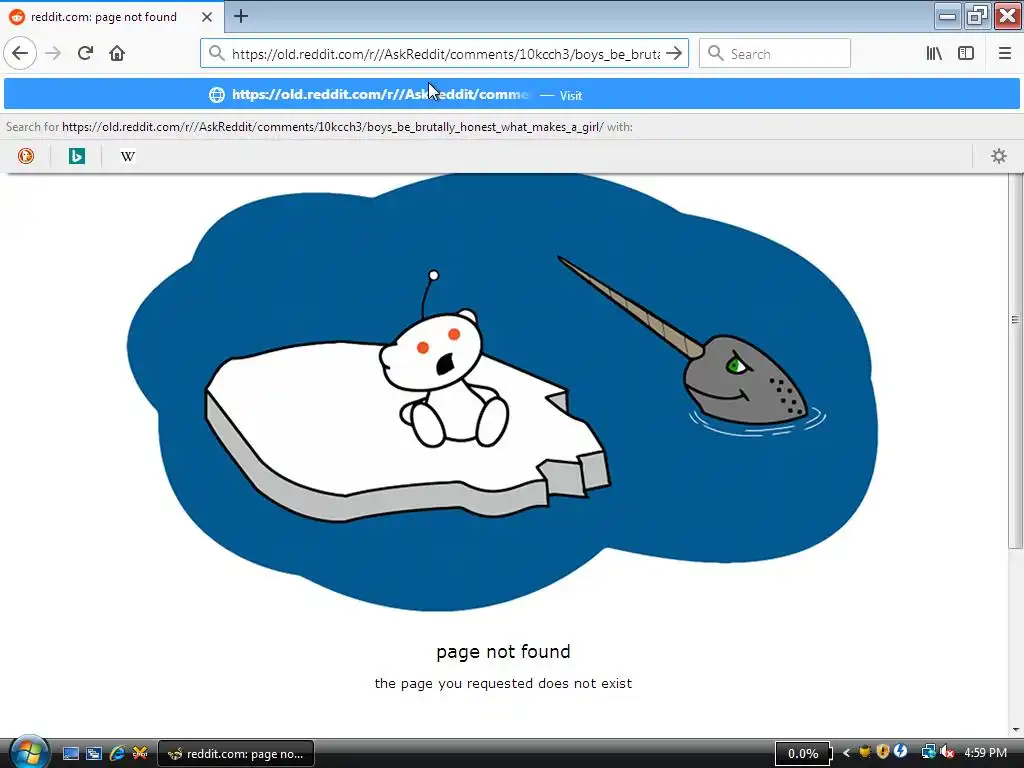Click the go arrow in the address bar
The width and height of the screenshot is (1024, 768).
click(674, 53)
